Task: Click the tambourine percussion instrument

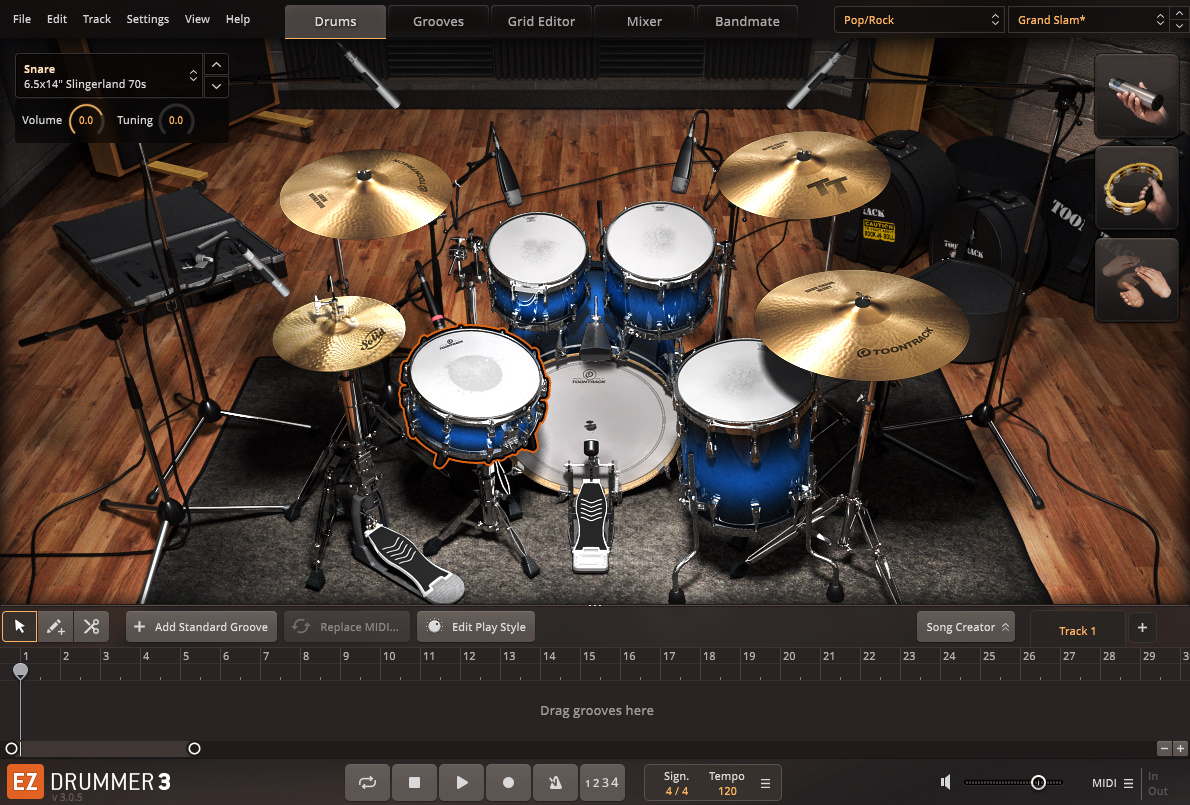Action: point(1136,188)
